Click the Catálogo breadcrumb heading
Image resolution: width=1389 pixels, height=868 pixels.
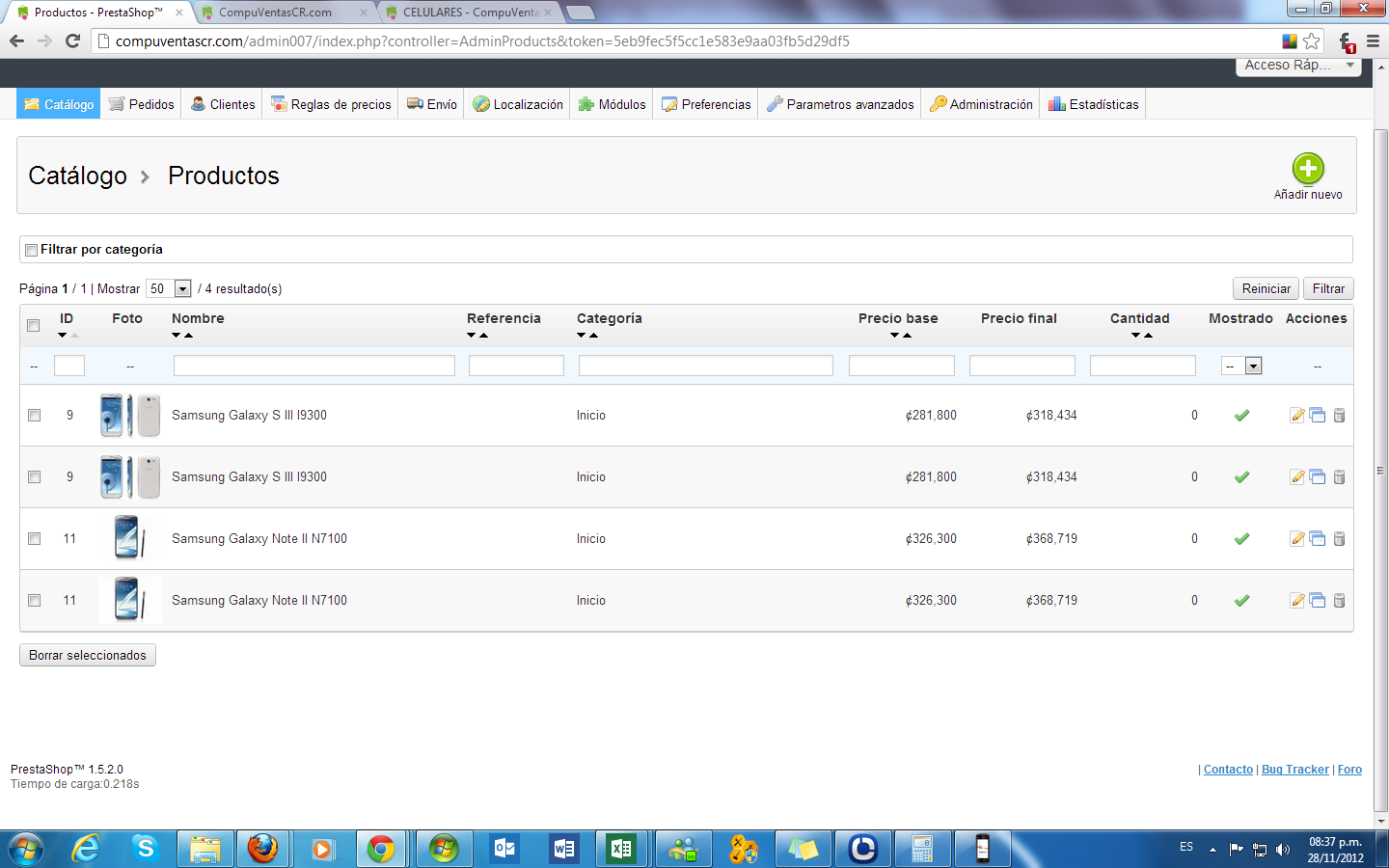pyautogui.click(x=78, y=176)
